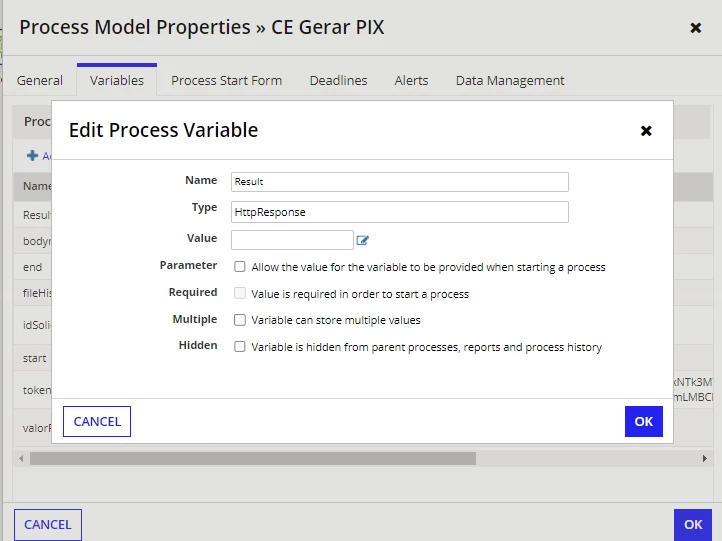Click the horizontal scrollbar right arrow
The height and width of the screenshot is (541, 722).
click(x=705, y=459)
